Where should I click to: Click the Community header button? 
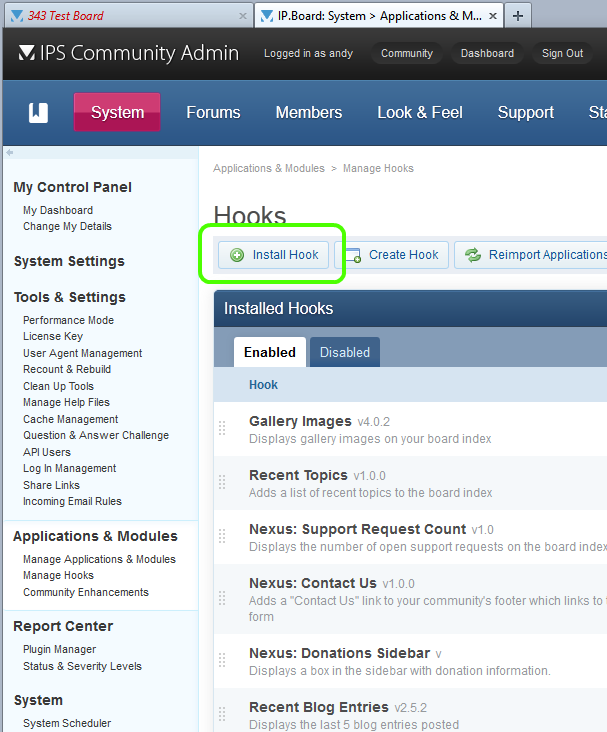point(407,53)
